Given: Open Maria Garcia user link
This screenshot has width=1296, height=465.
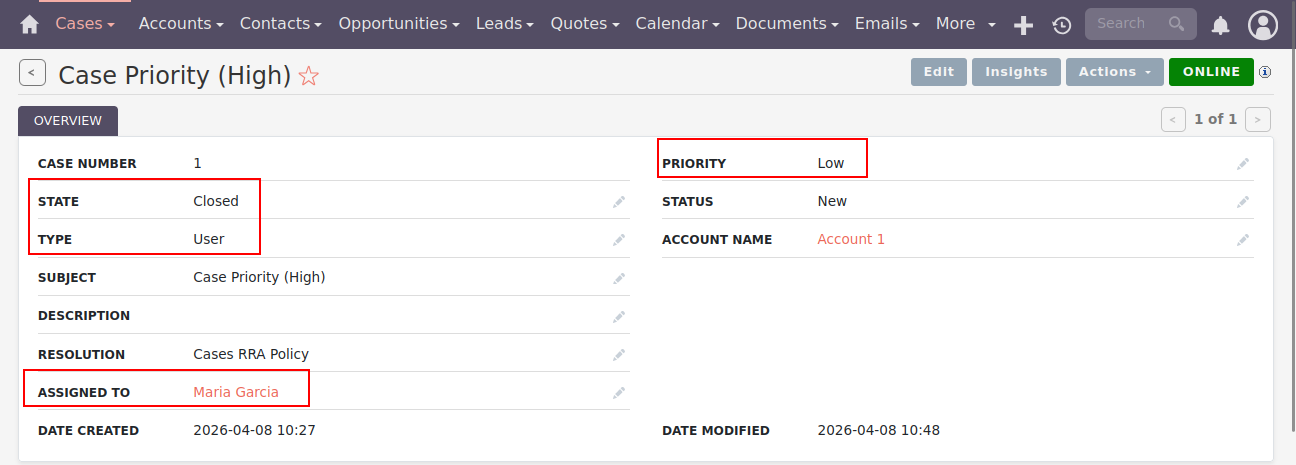Looking at the screenshot, I should [x=236, y=393].
